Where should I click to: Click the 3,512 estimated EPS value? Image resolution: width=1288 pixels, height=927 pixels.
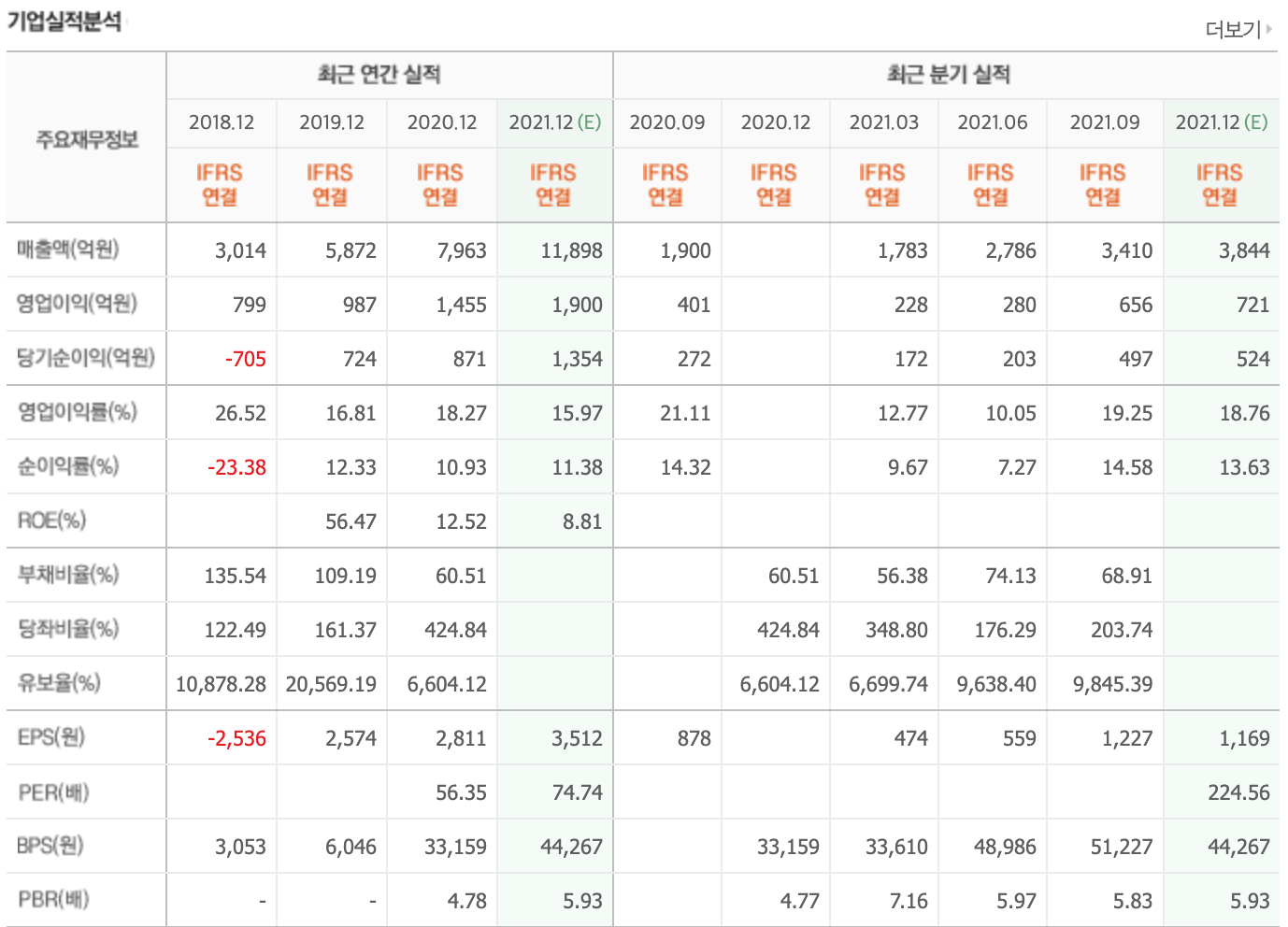tap(577, 738)
